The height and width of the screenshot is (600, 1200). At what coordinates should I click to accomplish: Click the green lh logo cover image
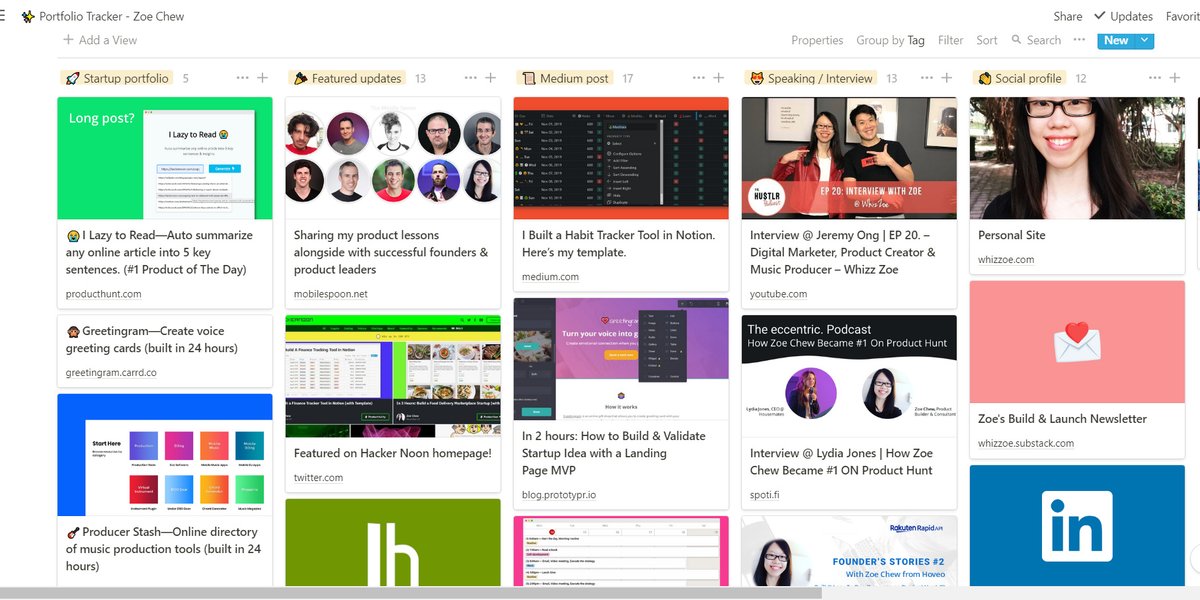click(393, 544)
